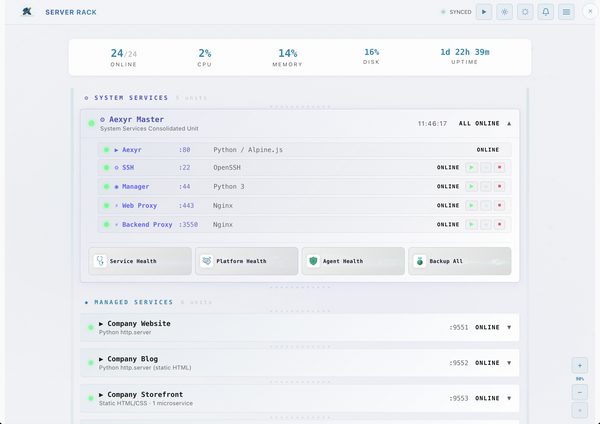
Task: Expand the Company Blog row's down arrow
Action: pyautogui.click(x=509, y=363)
